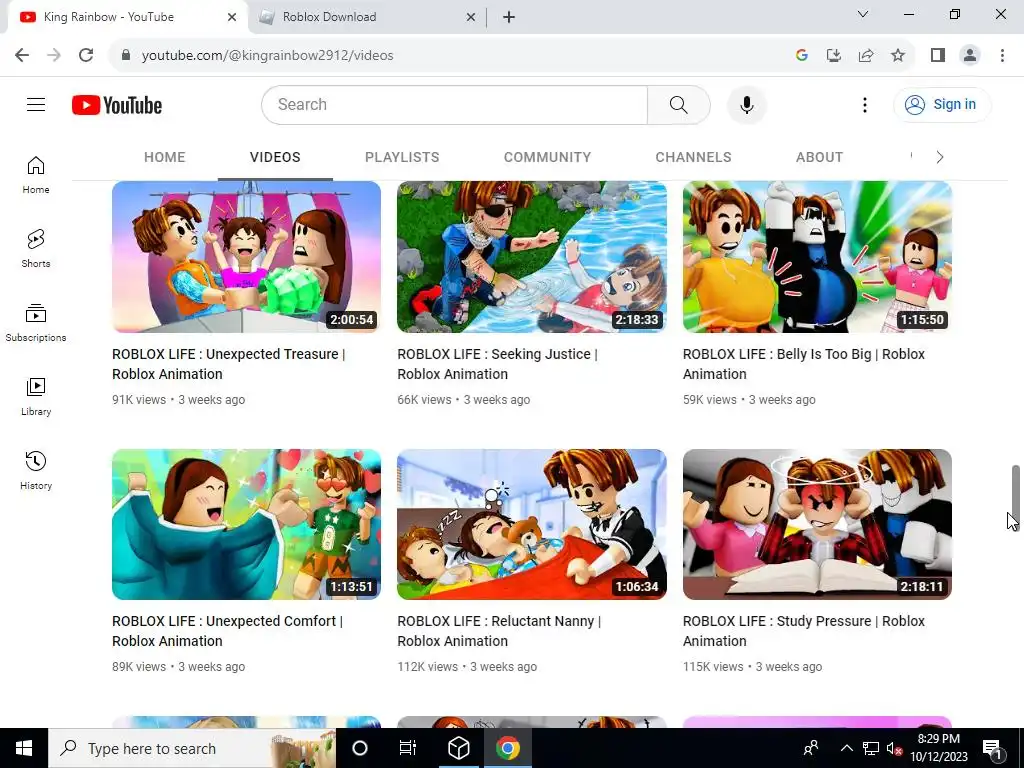Click the YouTube search input field
The width and height of the screenshot is (1024, 768).
455,104
